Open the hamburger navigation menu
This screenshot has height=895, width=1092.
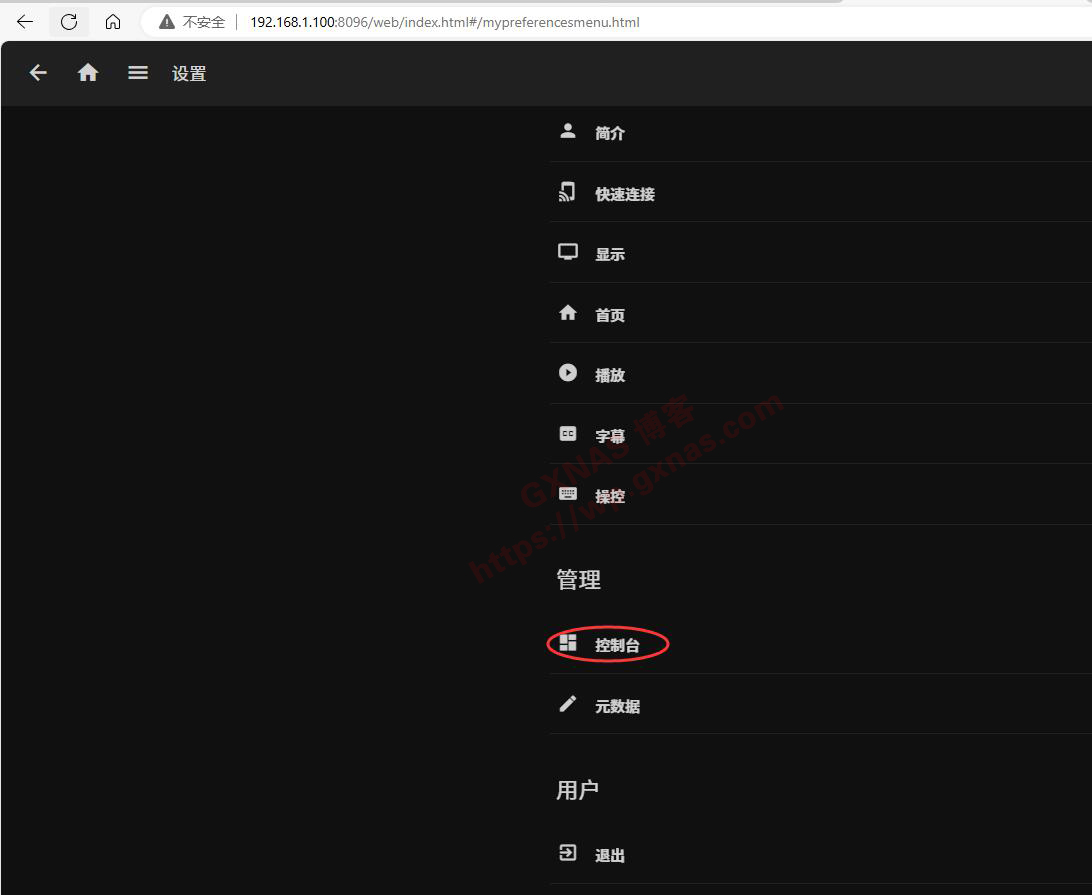click(138, 73)
